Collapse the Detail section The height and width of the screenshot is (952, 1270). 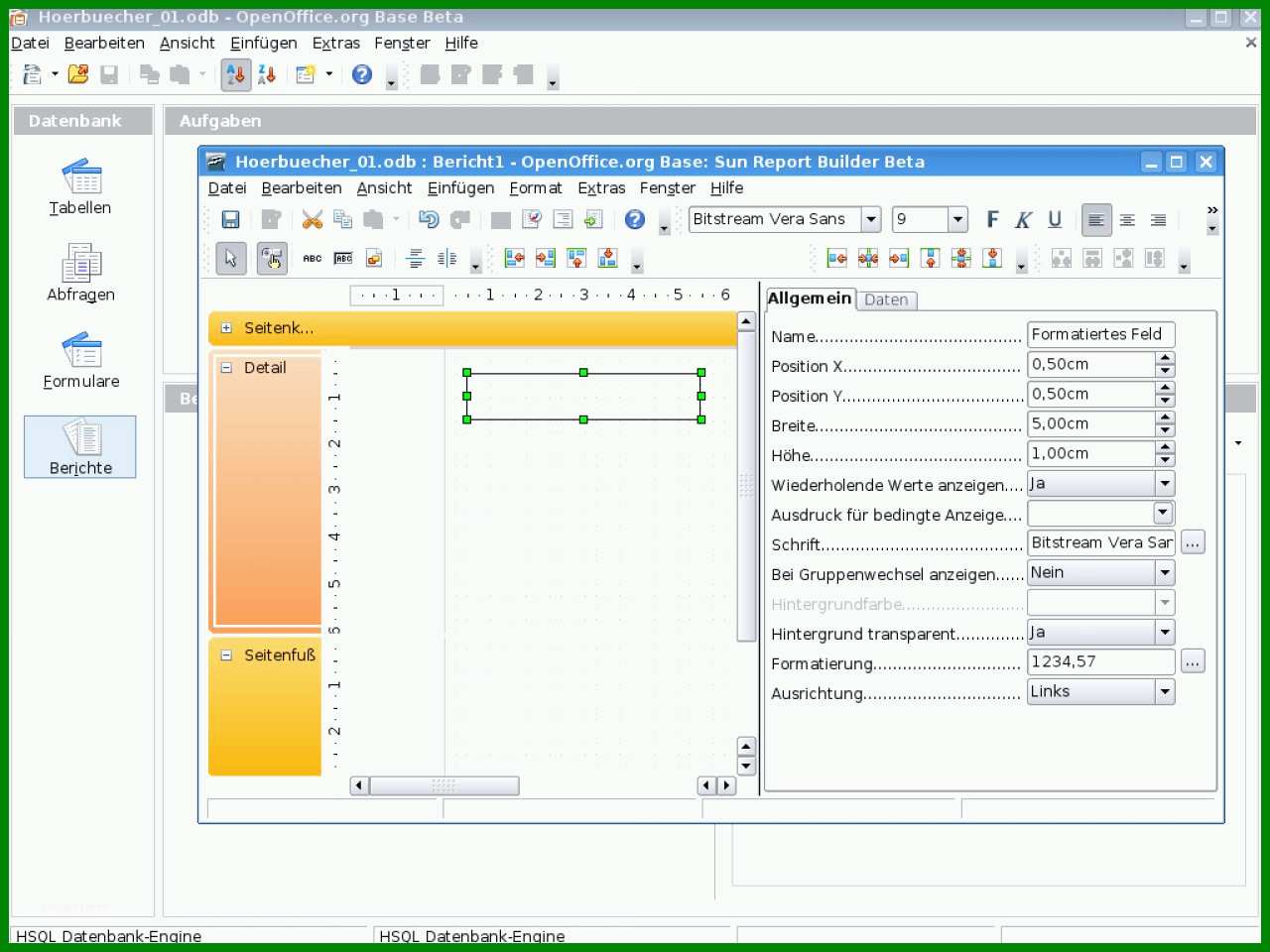(226, 368)
